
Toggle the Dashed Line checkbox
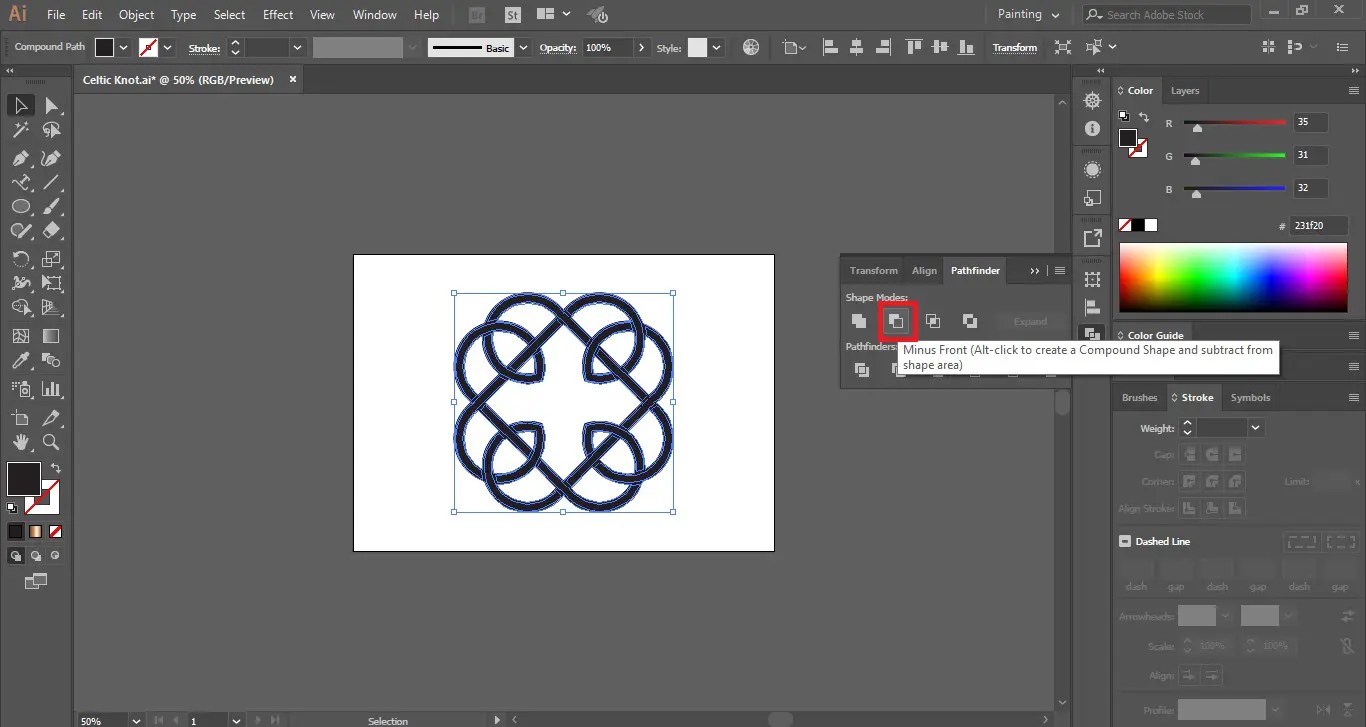point(1125,541)
